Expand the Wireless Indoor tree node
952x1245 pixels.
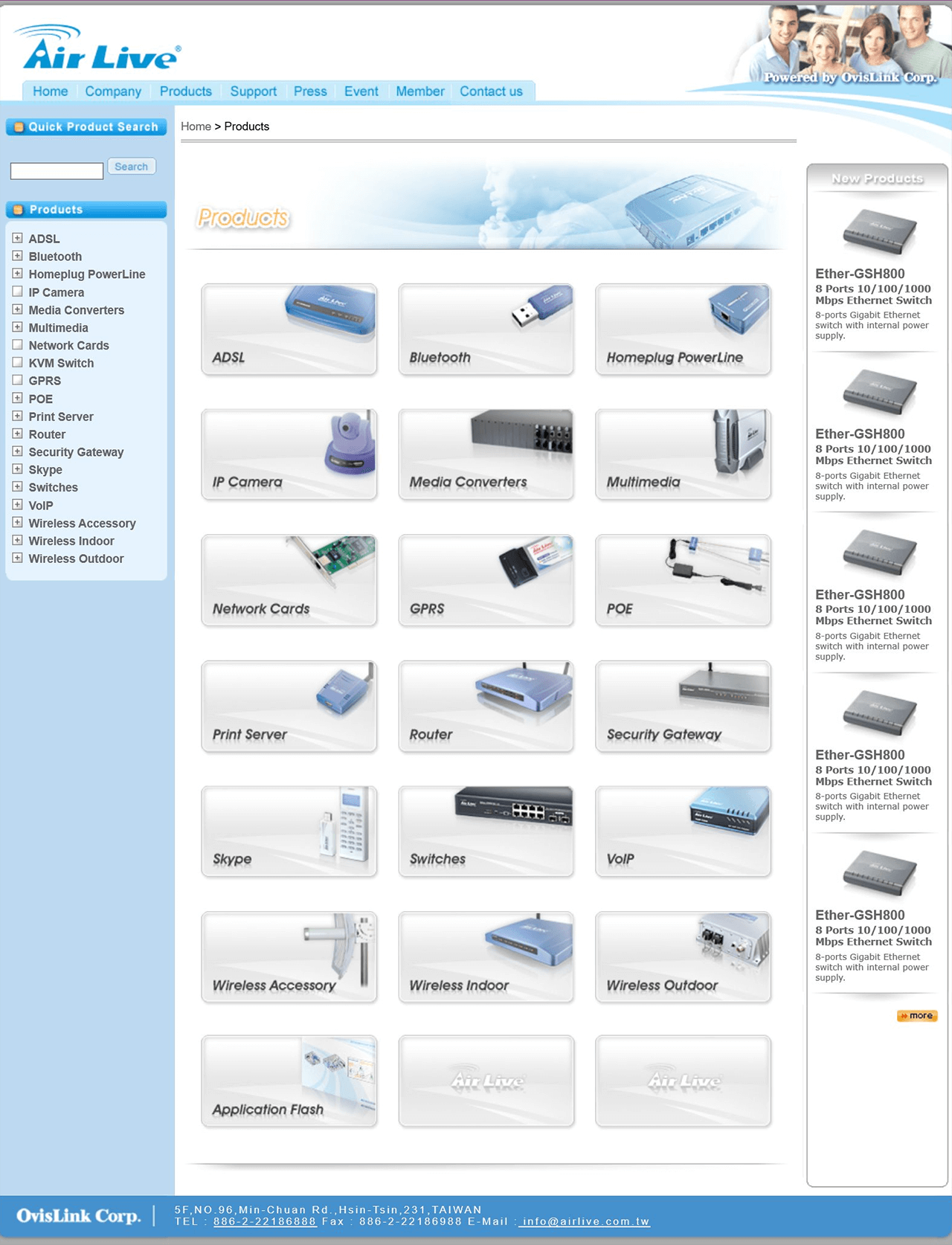17,541
